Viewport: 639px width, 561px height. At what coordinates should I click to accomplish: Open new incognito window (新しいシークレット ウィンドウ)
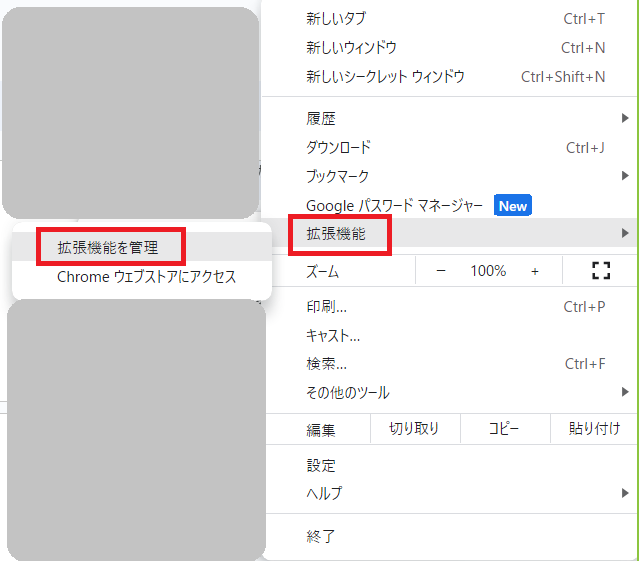pos(450,77)
